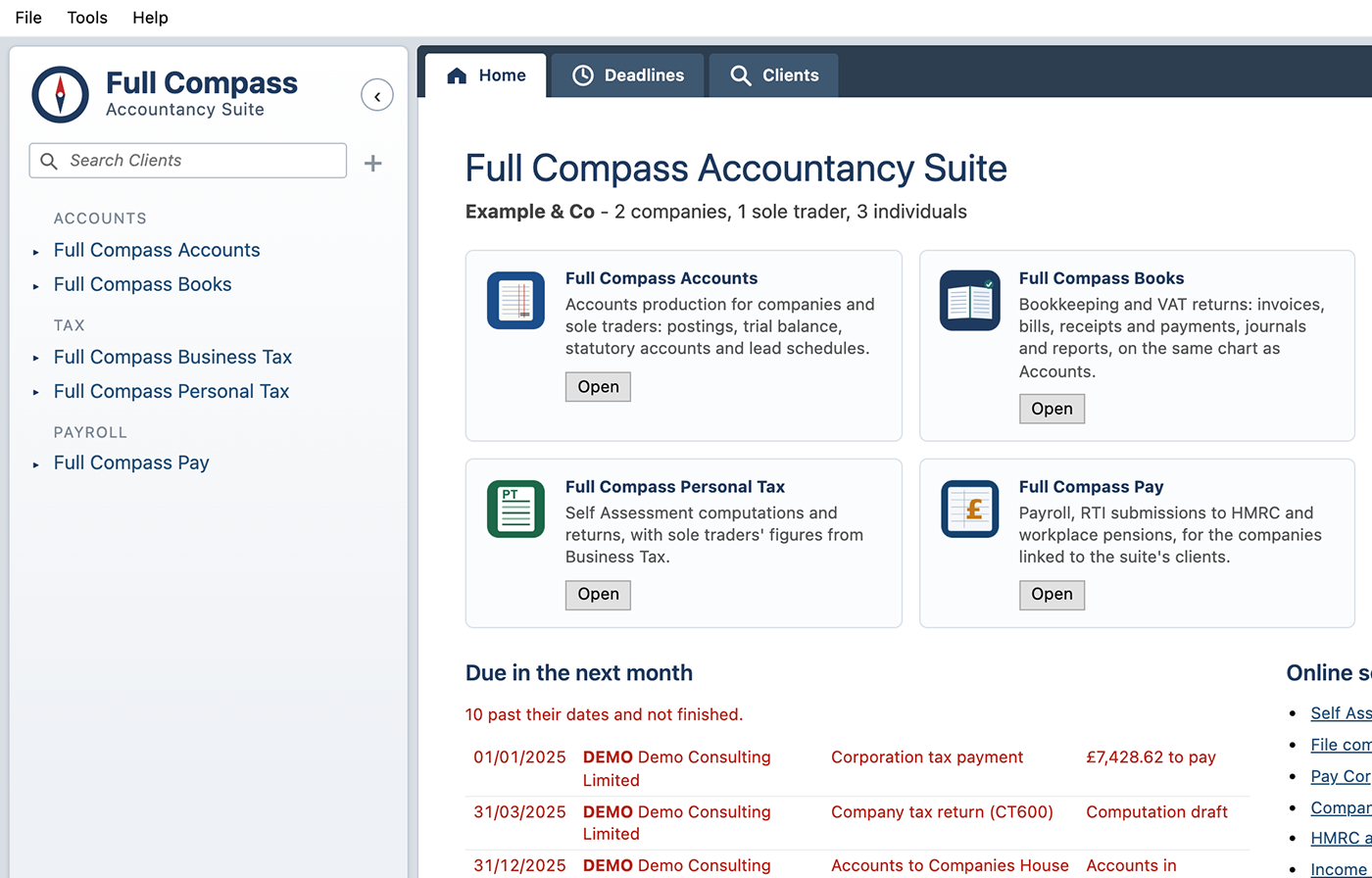Click the Full Compass Accounts ledger icon
Viewport: 1372px width, 878px height.
(515, 300)
